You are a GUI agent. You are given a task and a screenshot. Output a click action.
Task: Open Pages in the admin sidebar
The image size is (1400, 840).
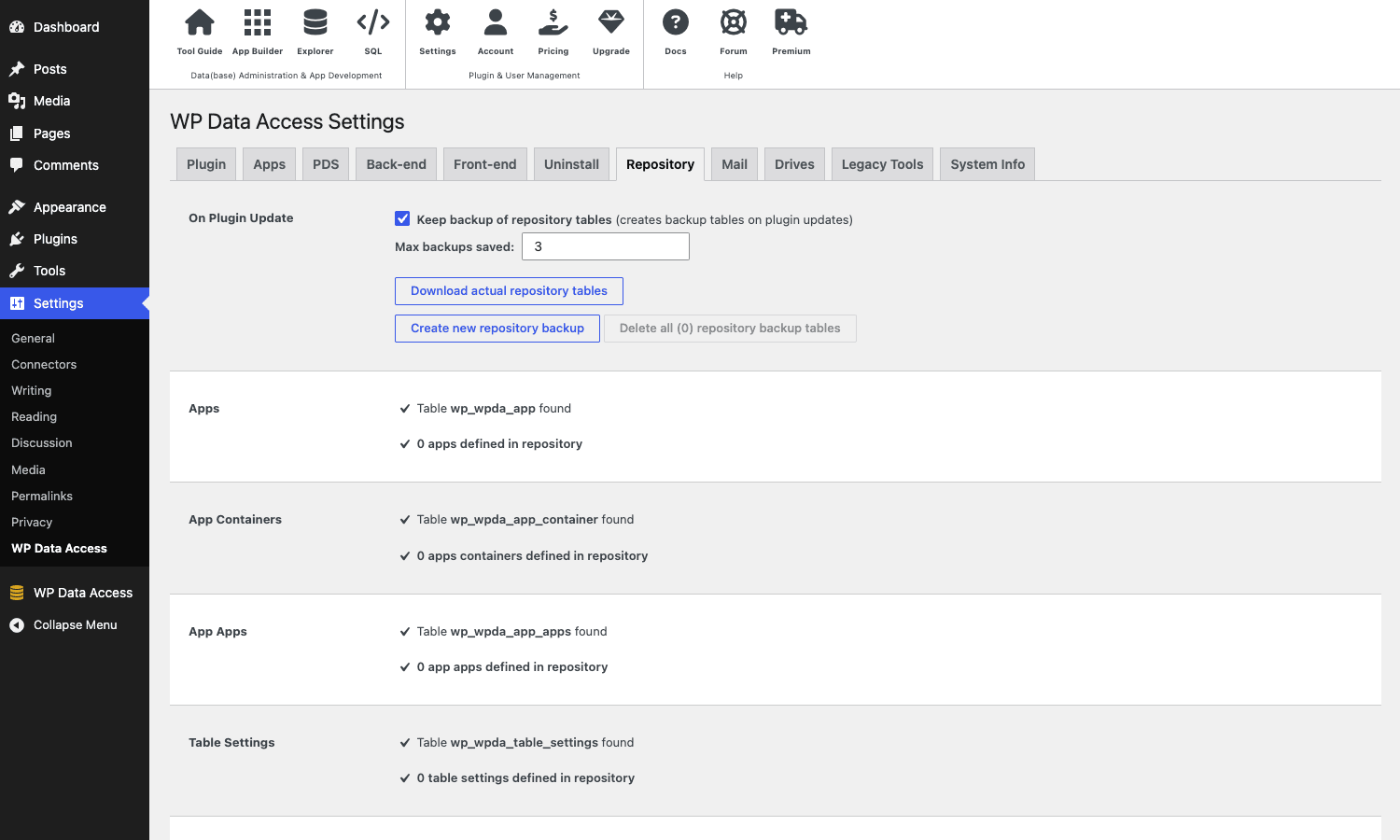click(75, 133)
